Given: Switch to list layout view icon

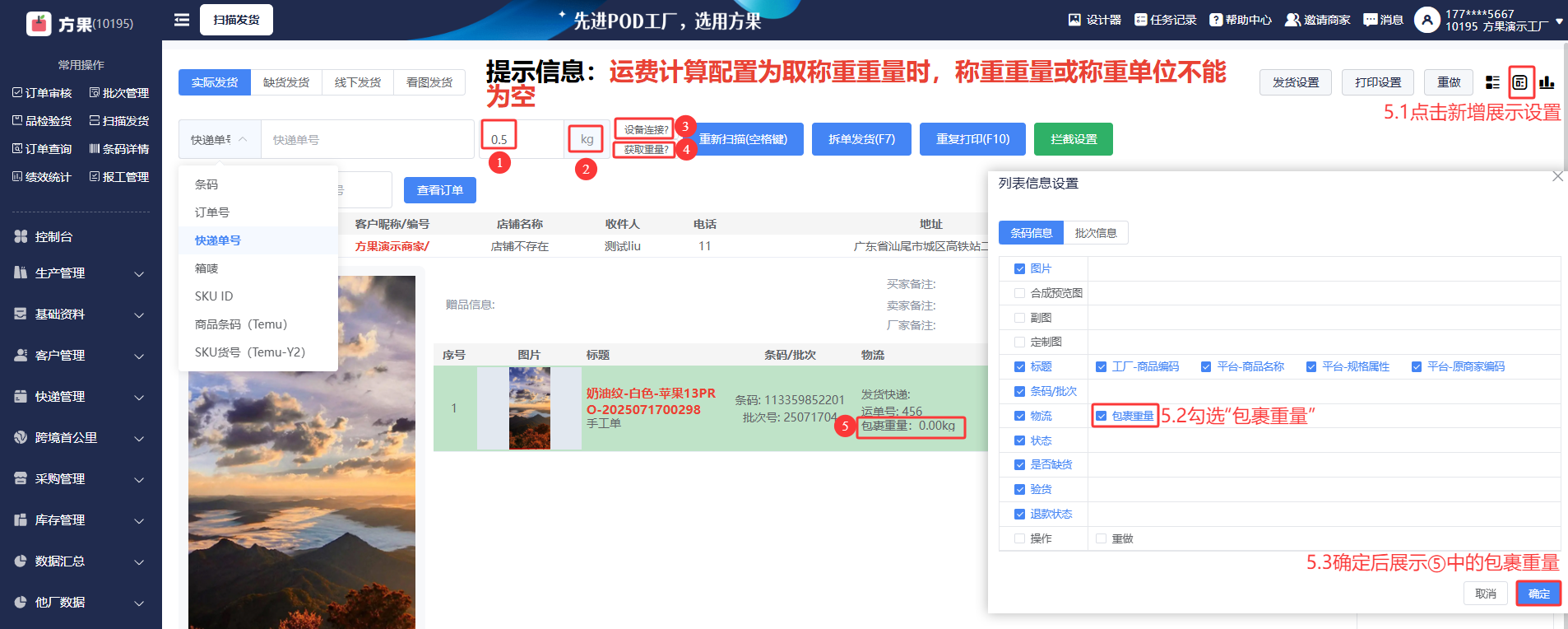Looking at the screenshot, I should point(1492,82).
